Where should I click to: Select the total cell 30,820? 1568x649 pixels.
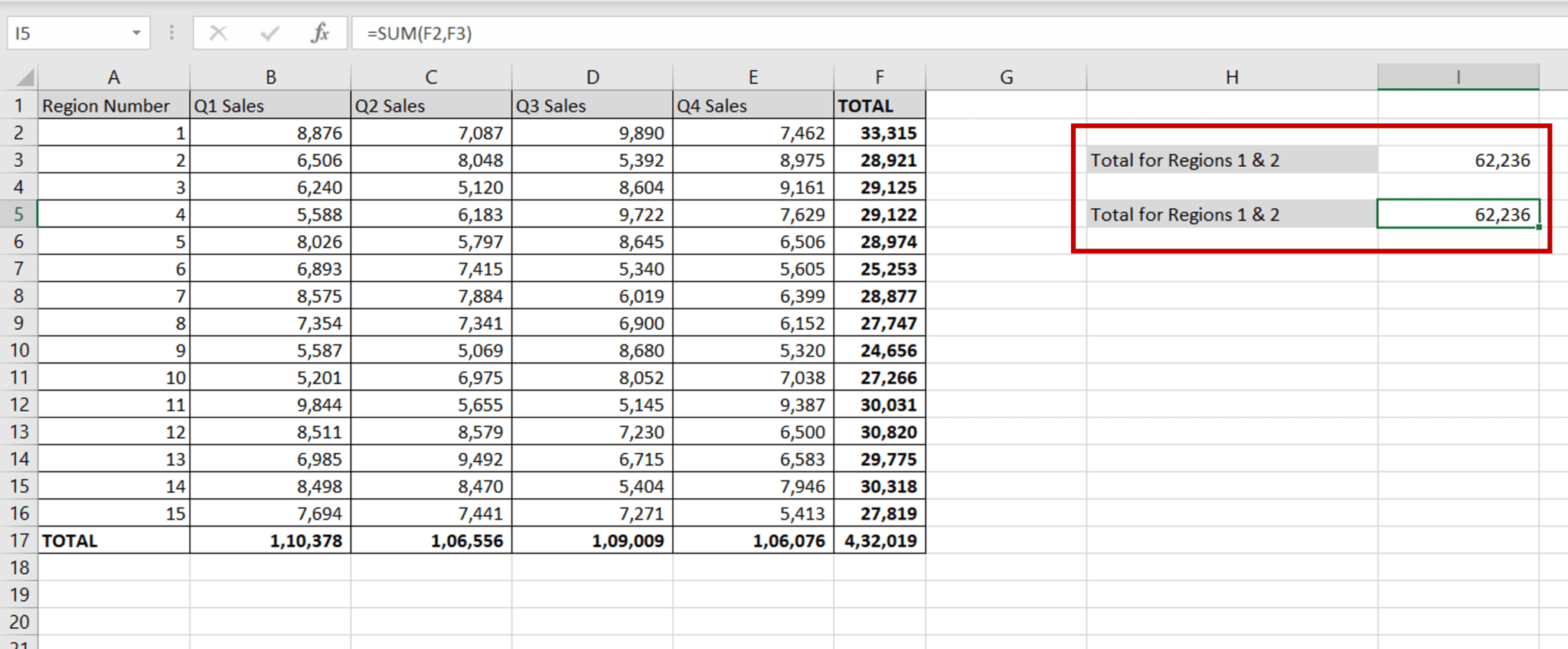tap(879, 432)
